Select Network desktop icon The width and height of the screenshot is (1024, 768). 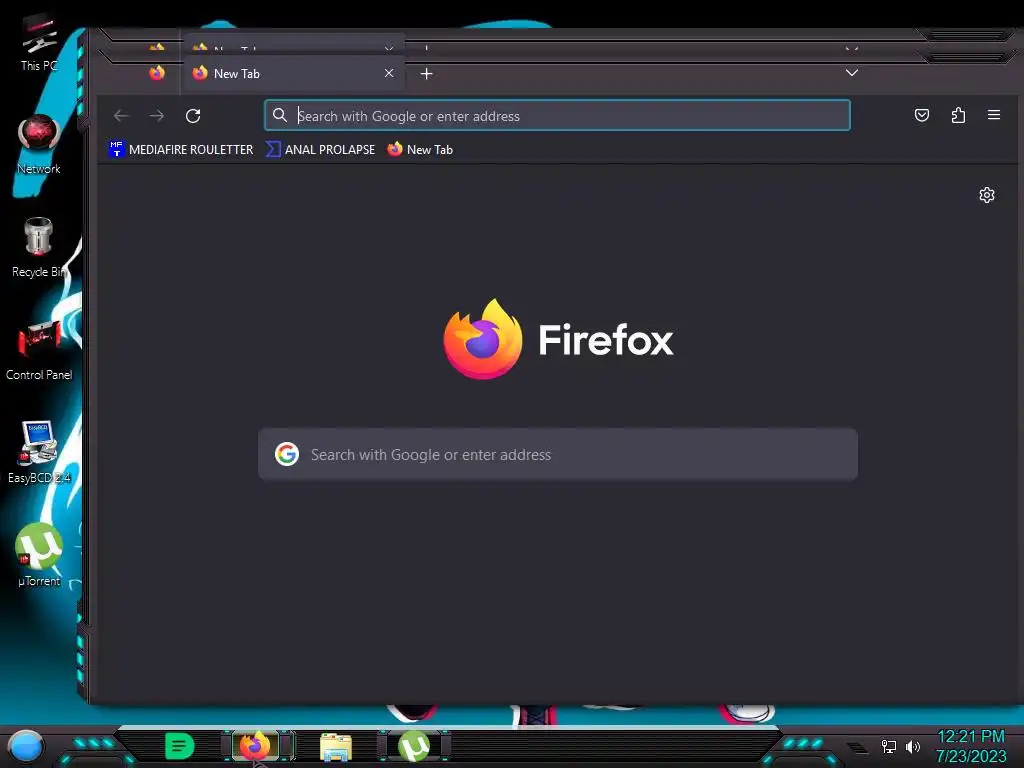click(x=39, y=145)
